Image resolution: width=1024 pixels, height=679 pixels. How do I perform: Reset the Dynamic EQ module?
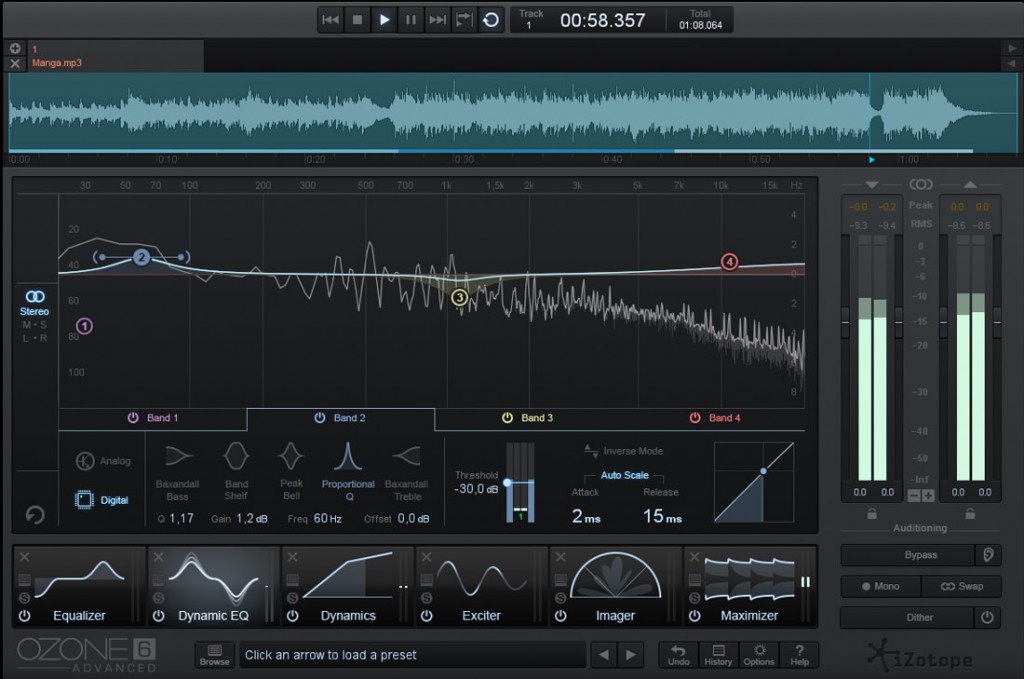pos(35,515)
